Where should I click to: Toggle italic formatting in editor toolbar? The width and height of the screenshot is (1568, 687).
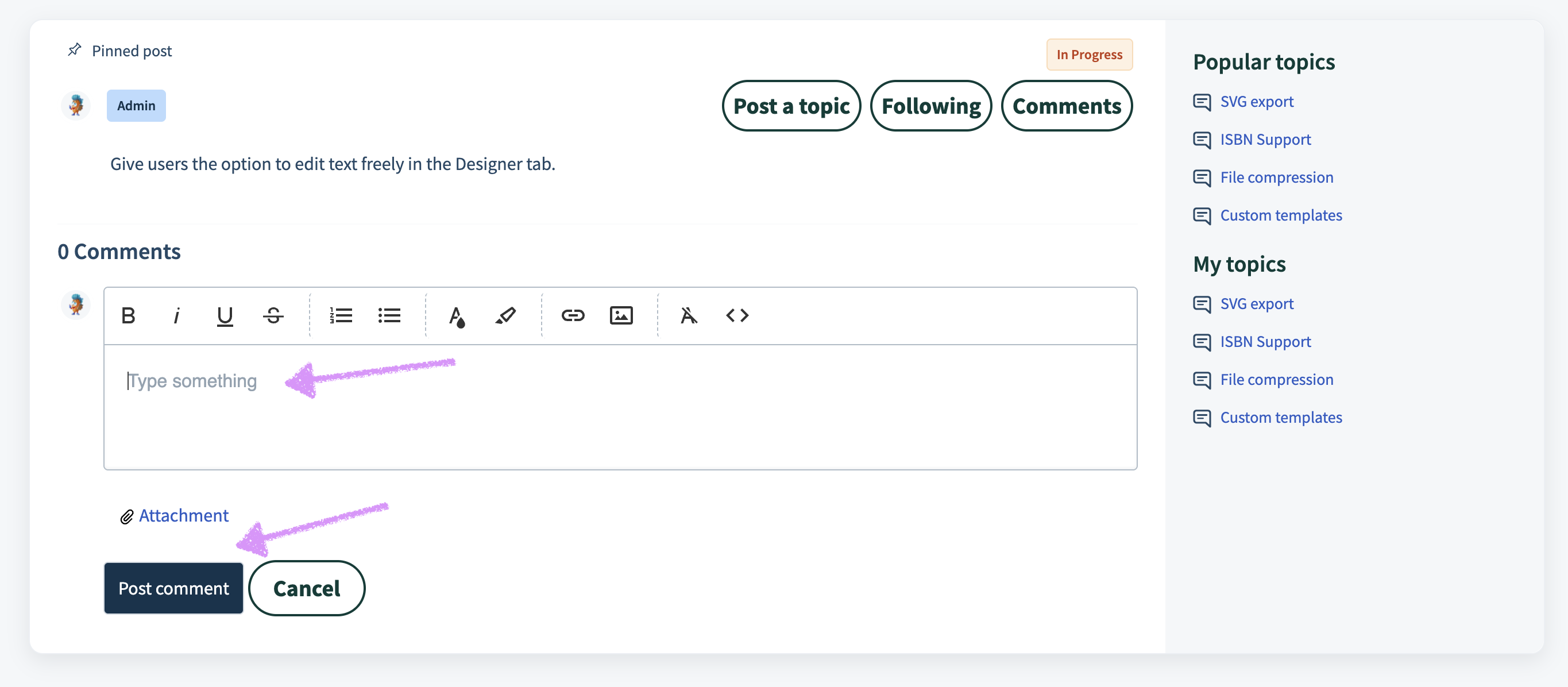pos(176,315)
